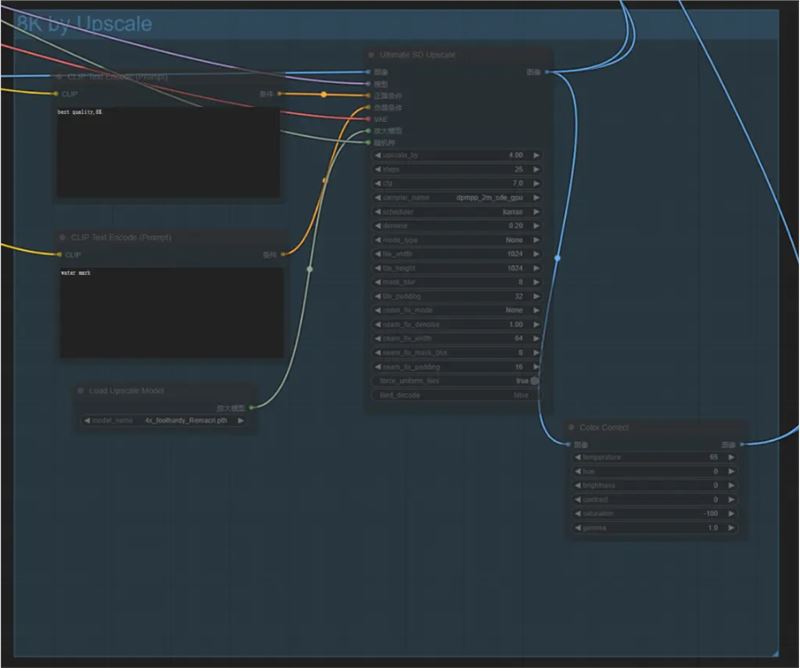Click the Color Correct node title
Viewport: 800px width, 668px height.
(604, 427)
